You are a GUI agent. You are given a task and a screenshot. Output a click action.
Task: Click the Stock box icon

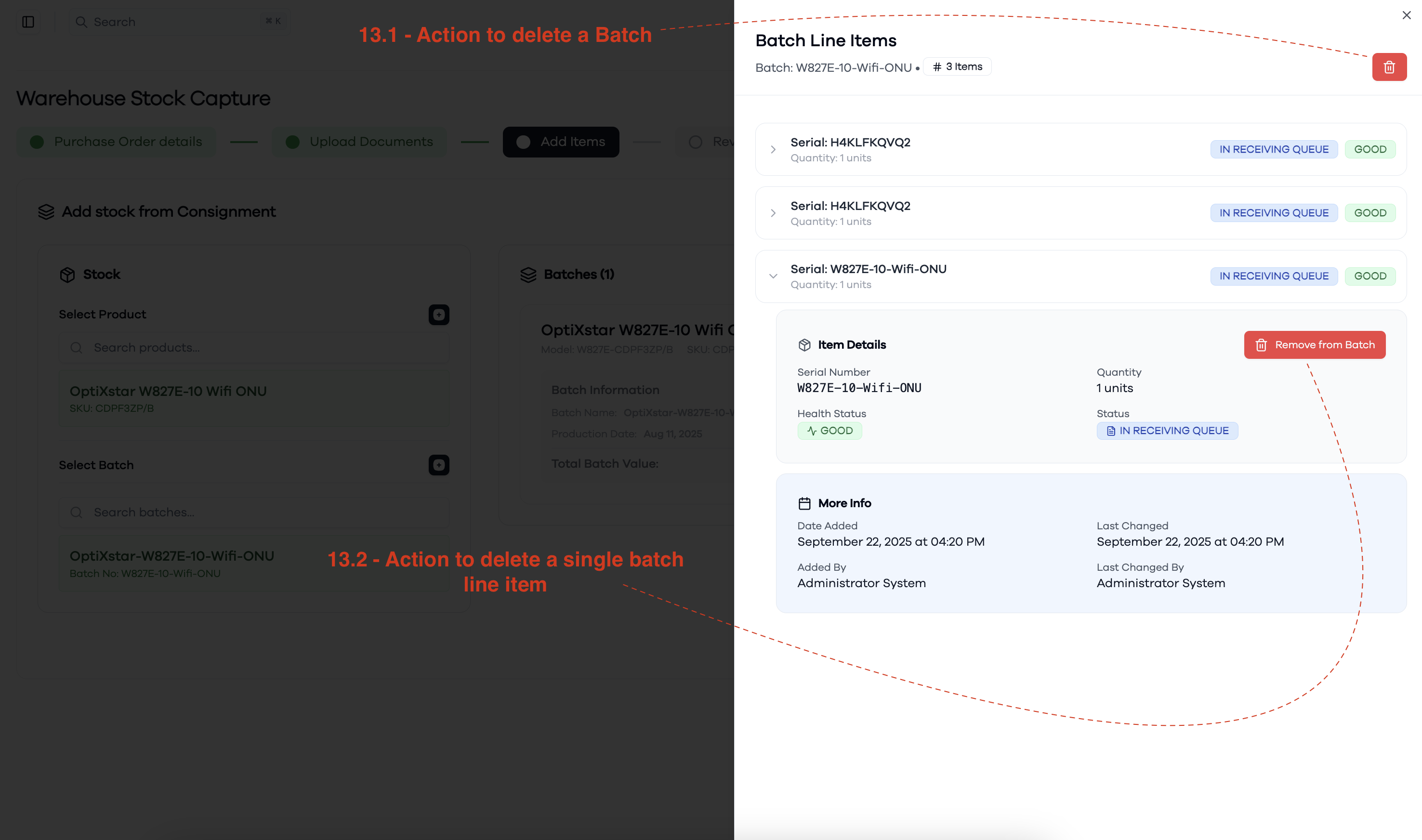pyautogui.click(x=67, y=275)
